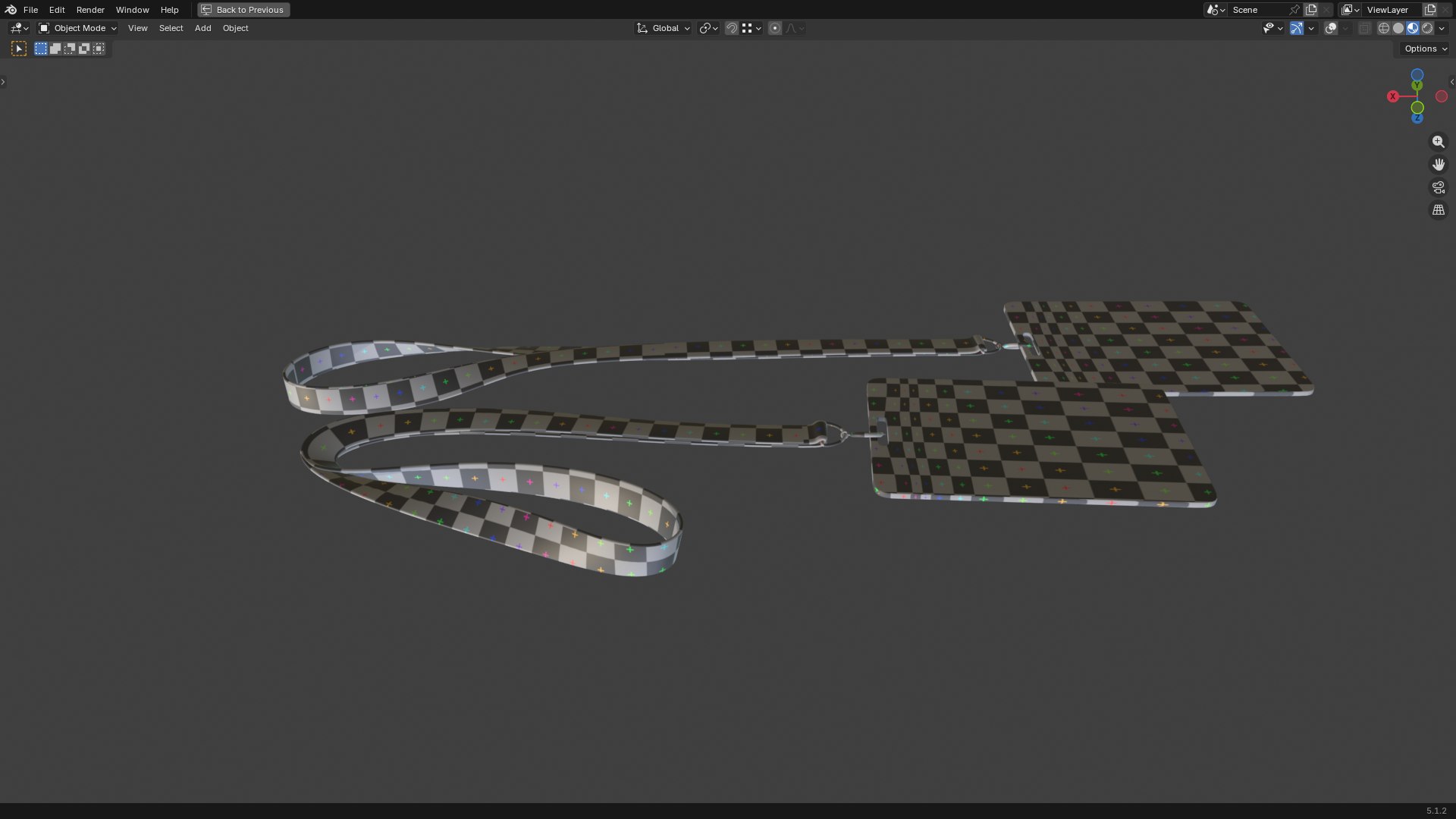The image size is (1456, 819).
Task: Select wireframe viewport shading
Action: pos(1383,28)
